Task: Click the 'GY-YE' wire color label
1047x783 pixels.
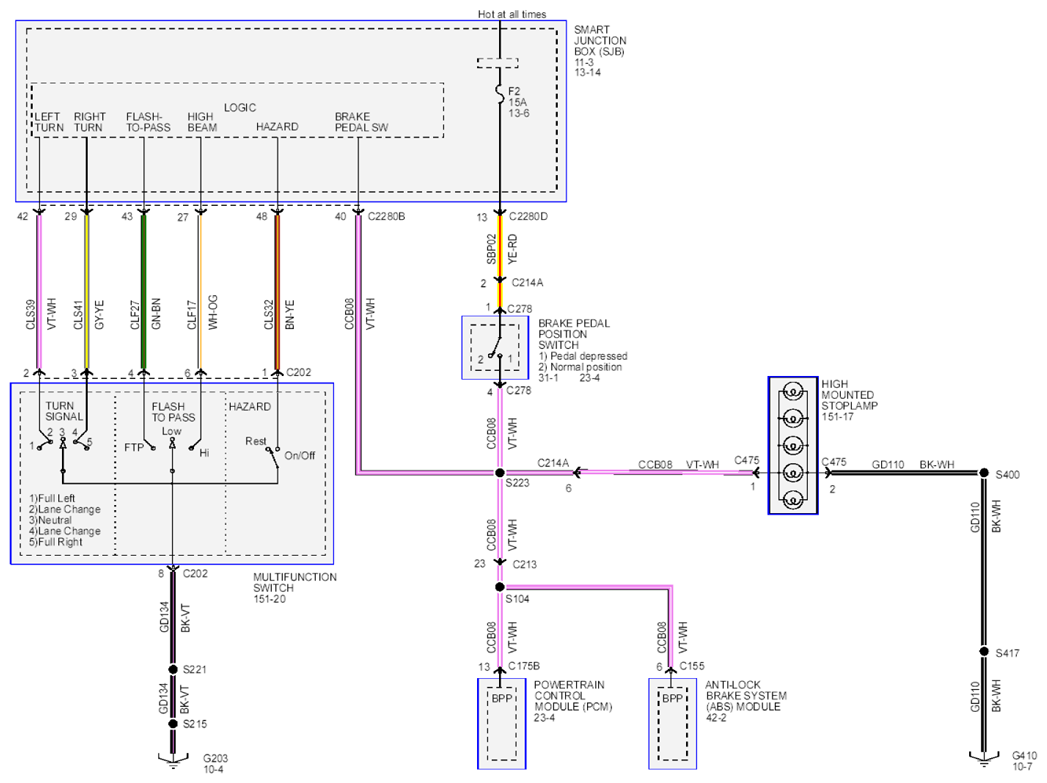Action: (99, 314)
